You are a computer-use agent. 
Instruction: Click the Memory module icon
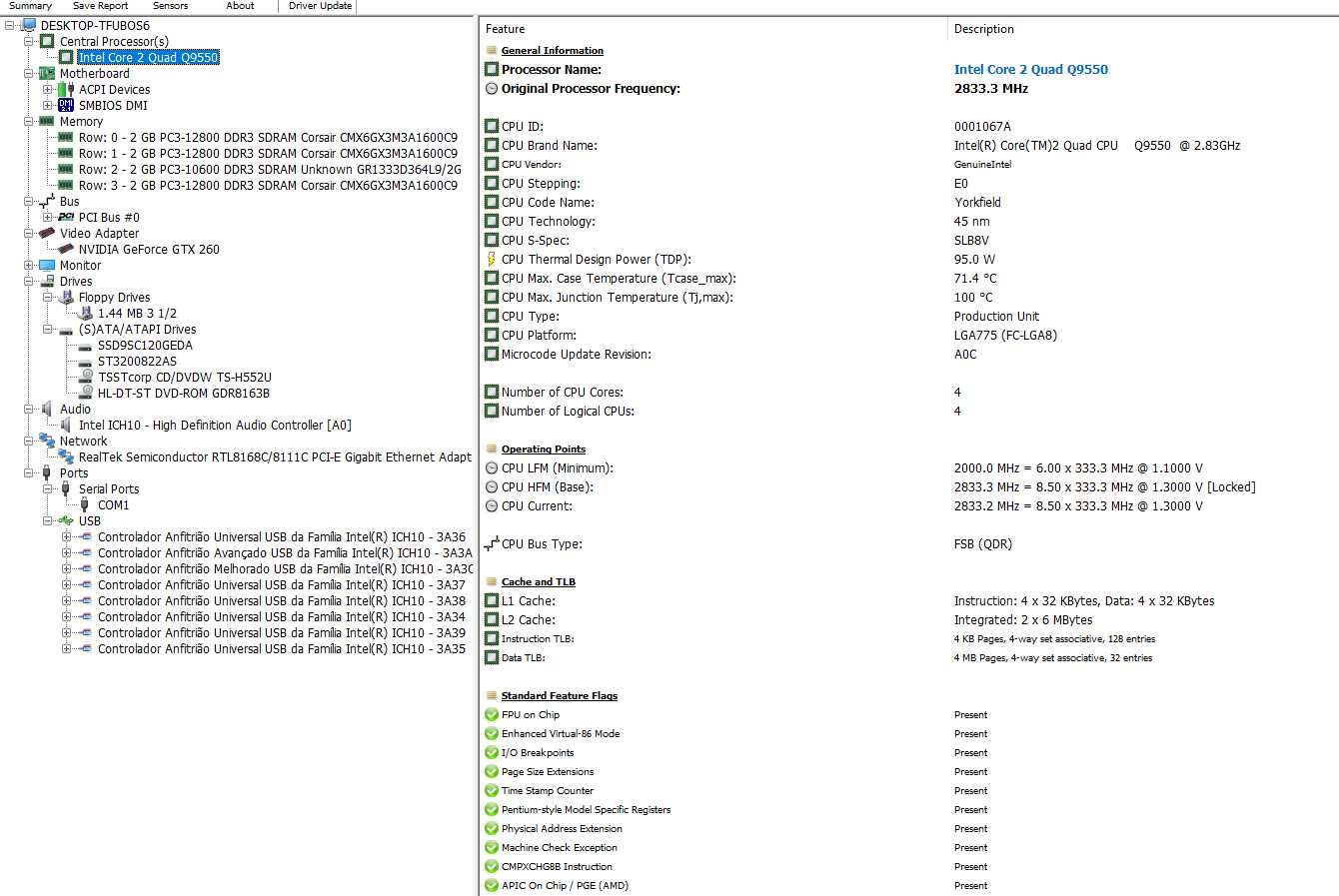pyautogui.click(x=47, y=121)
